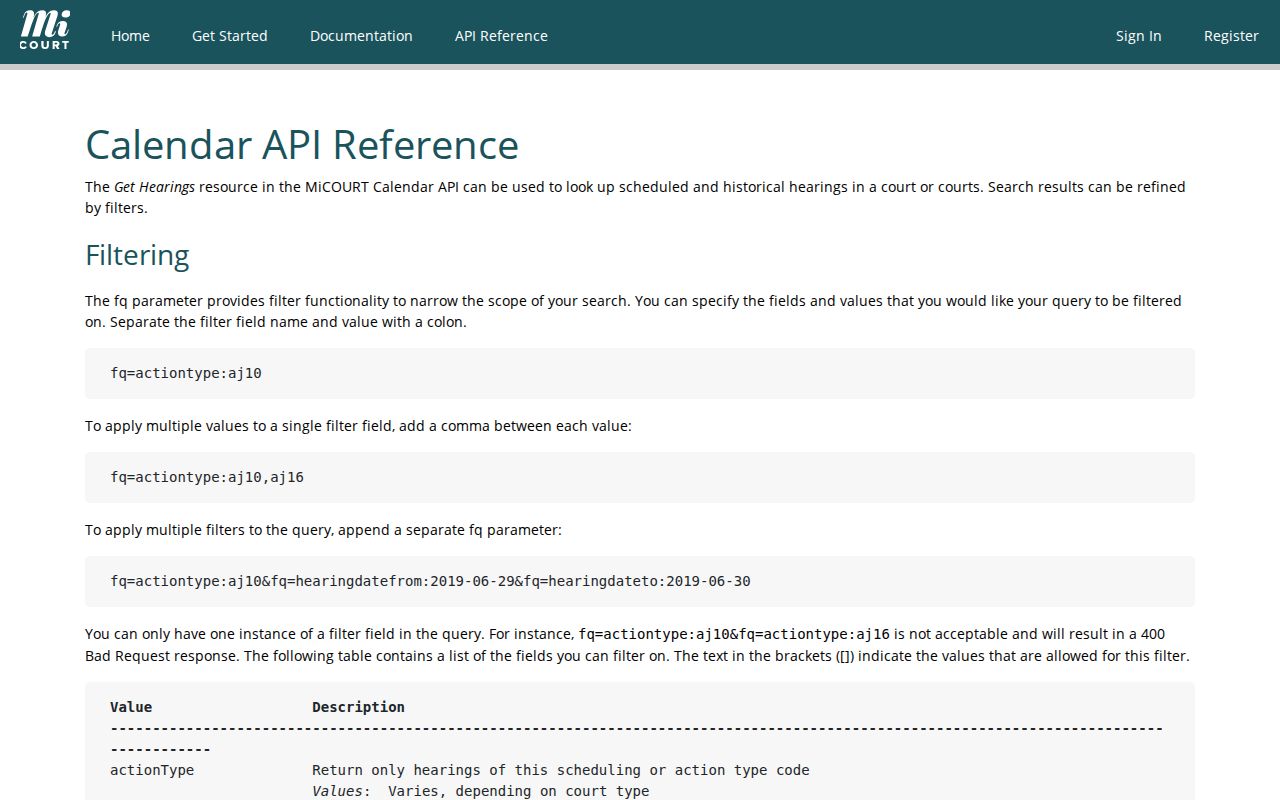Click the actionType table entry
Image resolution: width=1280 pixels, height=800 pixels.
coord(152,770)
